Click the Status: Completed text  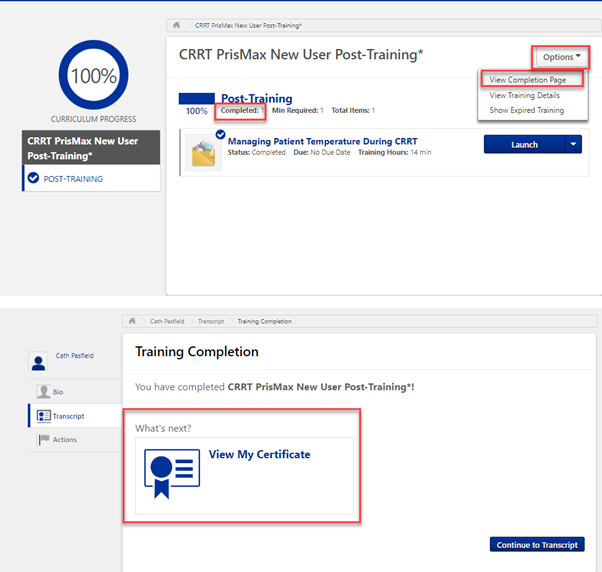(256, 152)
